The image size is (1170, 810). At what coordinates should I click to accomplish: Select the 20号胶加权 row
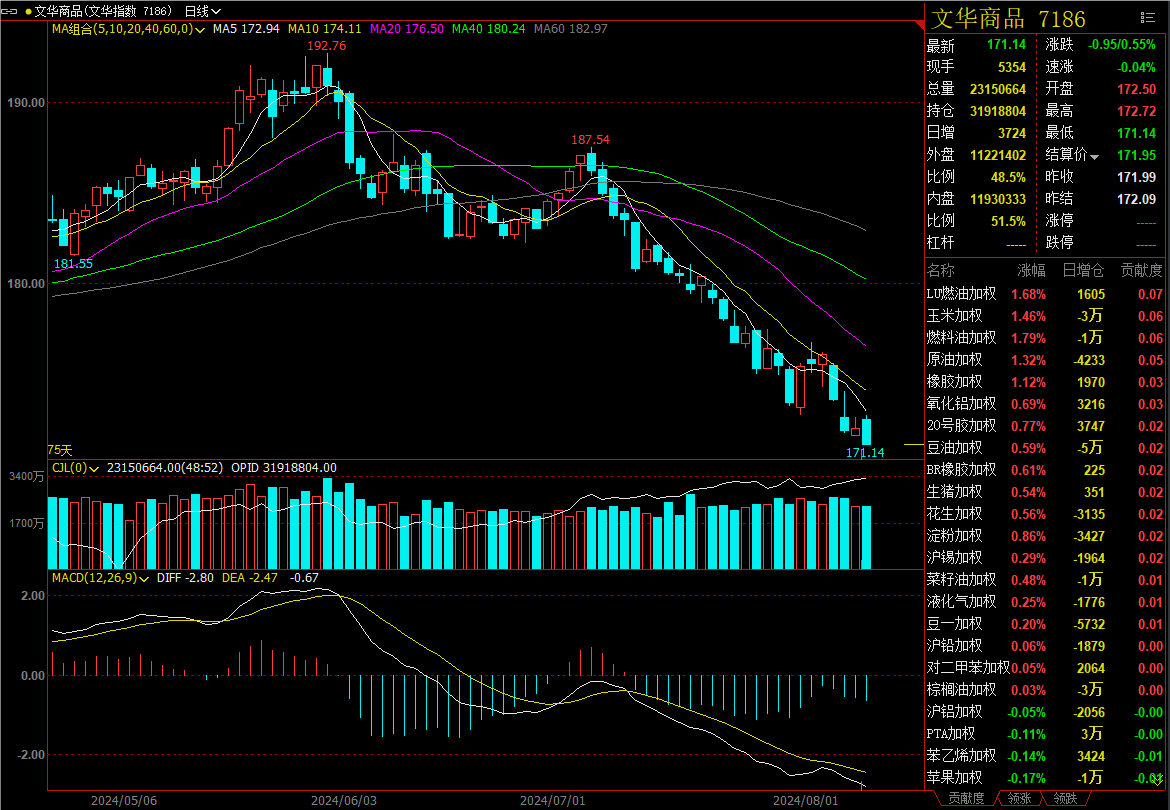coord(1045,426)
